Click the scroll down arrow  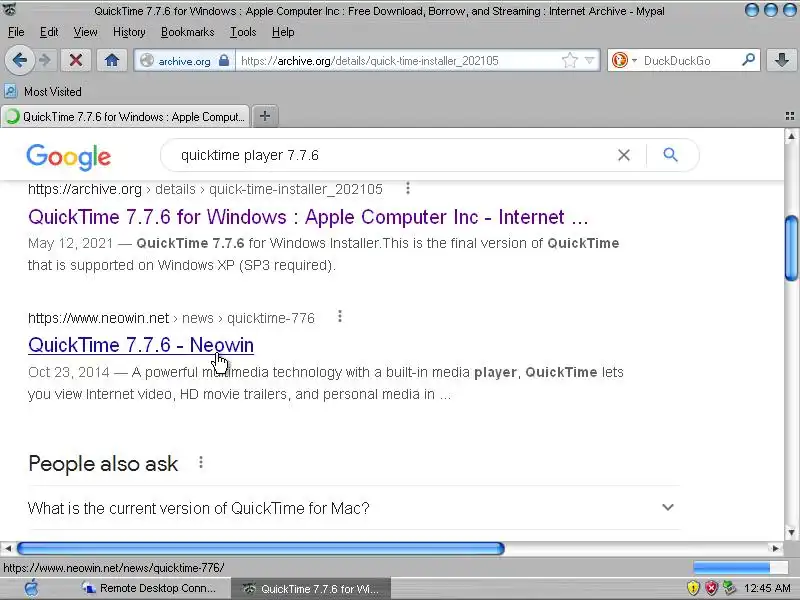[x=791, y=533]
